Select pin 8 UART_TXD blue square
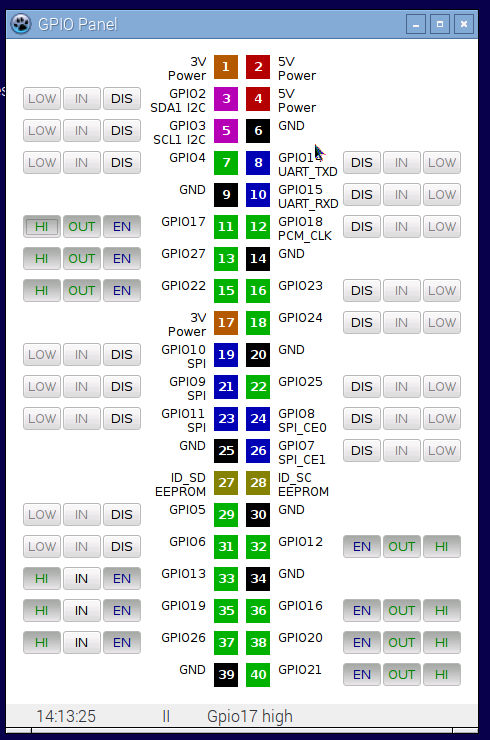490x740 pixels. tap(258, 163)
